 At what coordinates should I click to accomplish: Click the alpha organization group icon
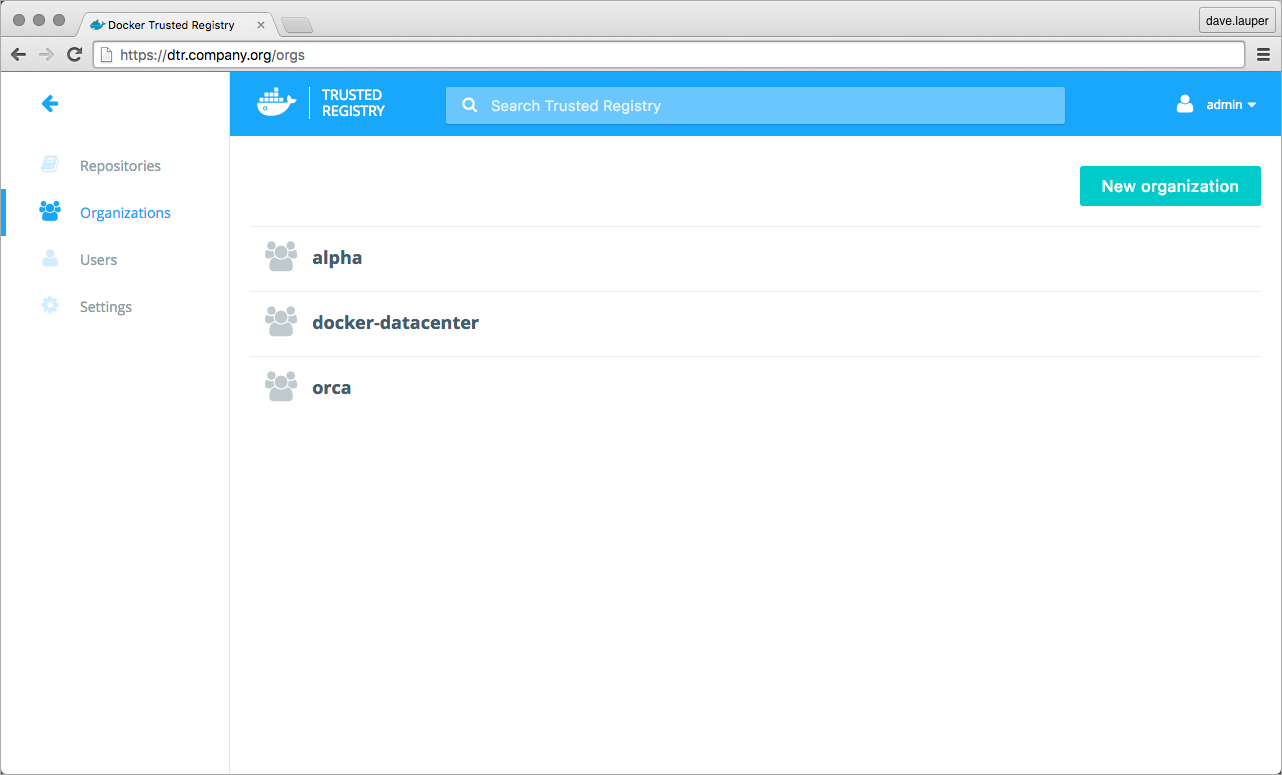[x=281, y=257]
